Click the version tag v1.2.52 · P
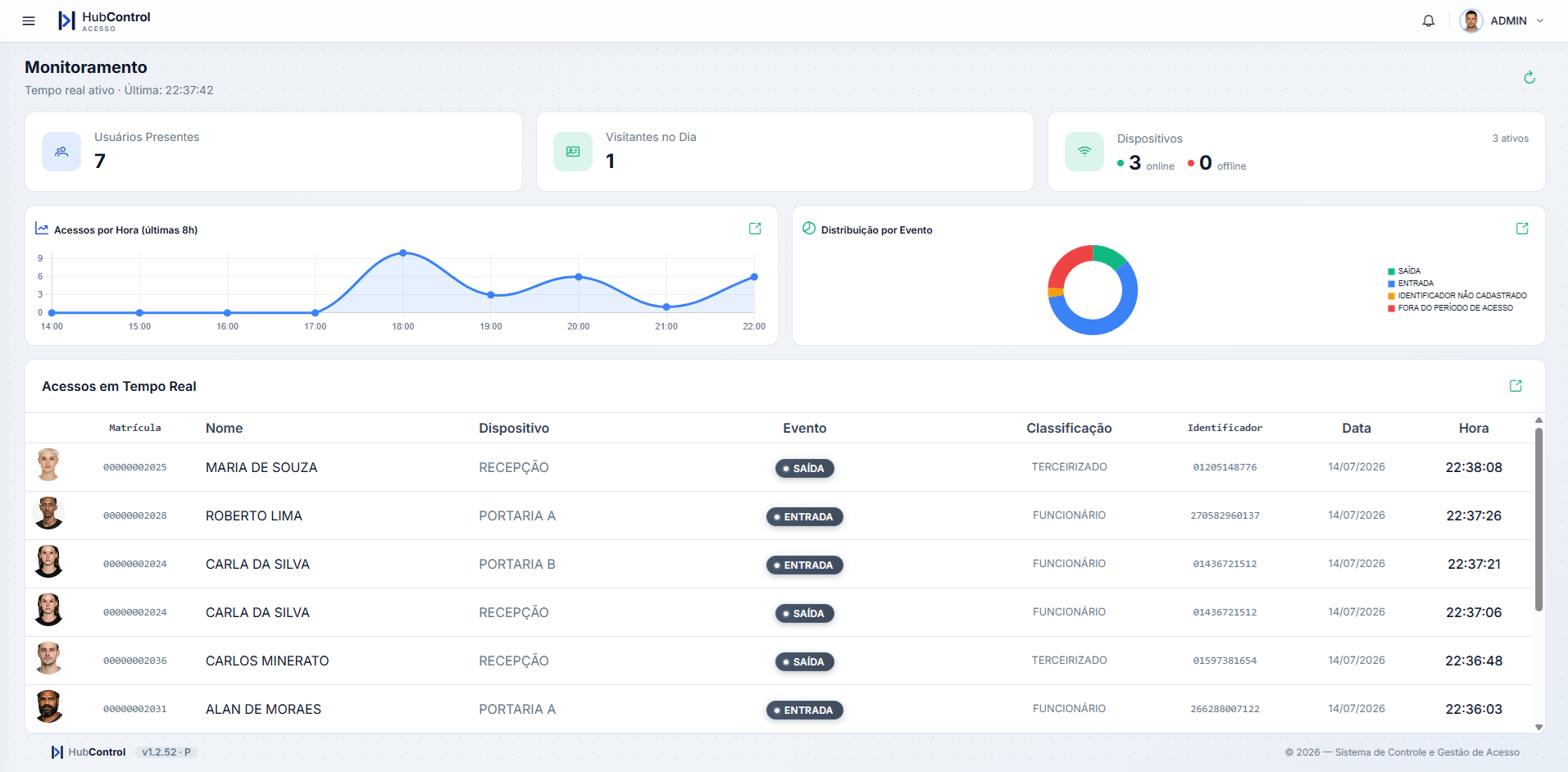Screen dimensions: 1568x772 point(166,752)
